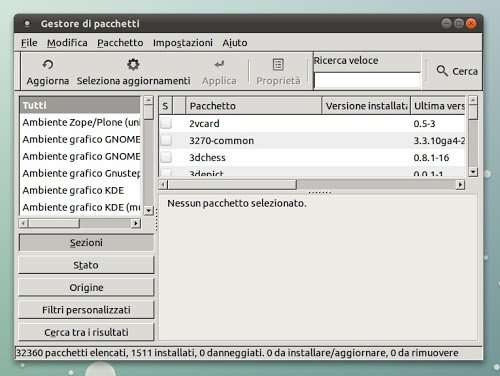Click package list vertical scrollbar thumb

pyautogui.click(x=473, y=112)
